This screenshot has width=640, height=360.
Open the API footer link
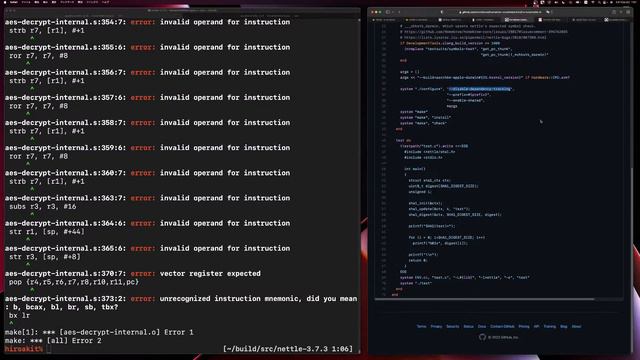[x=536, y=327]
